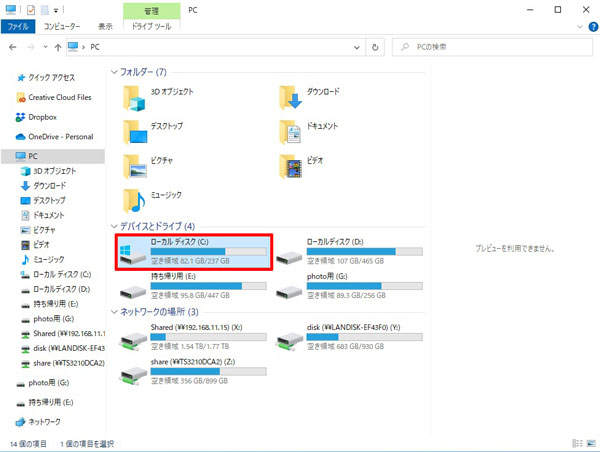Select 3D オブジェクト in navigation tree
Image resolution: width=600 pixels, height=452 pixels.
click(x=49, y=171)
